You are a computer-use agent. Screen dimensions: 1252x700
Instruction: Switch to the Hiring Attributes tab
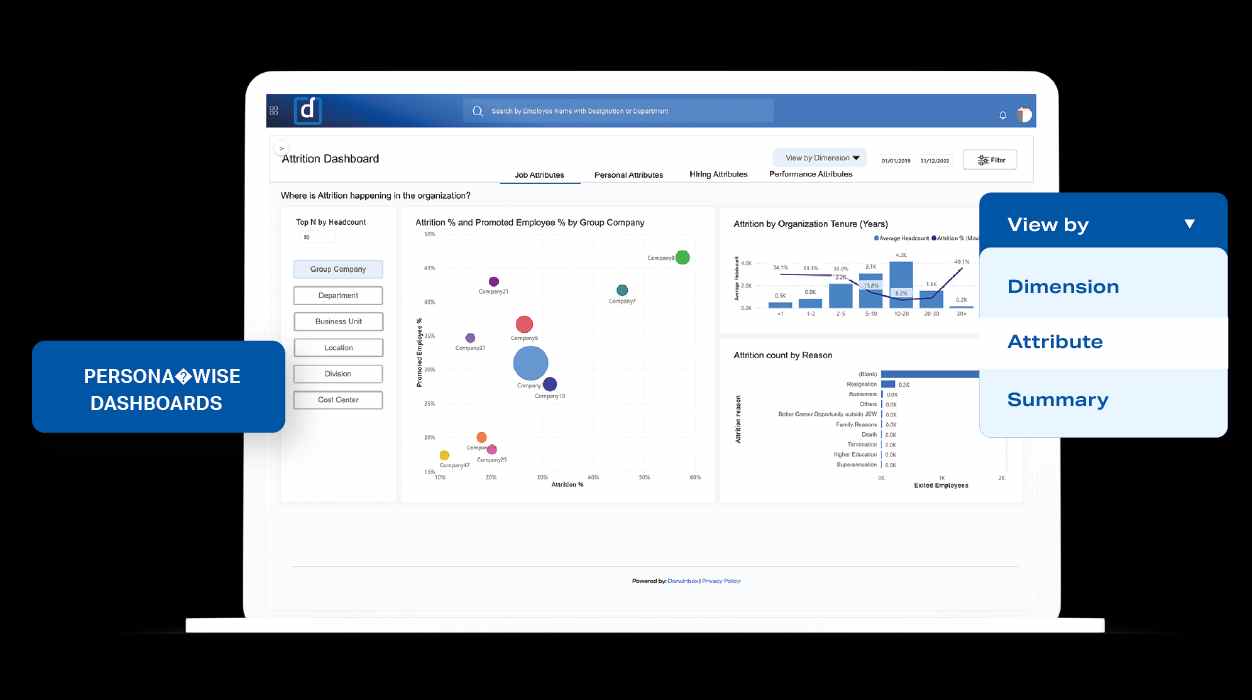click(718, 174)
